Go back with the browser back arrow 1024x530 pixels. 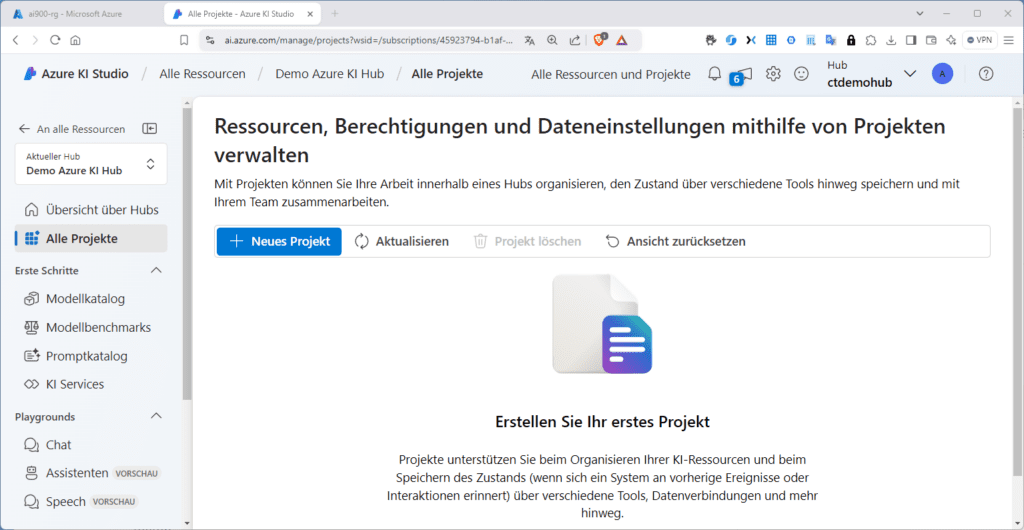[x=15, y=40]
